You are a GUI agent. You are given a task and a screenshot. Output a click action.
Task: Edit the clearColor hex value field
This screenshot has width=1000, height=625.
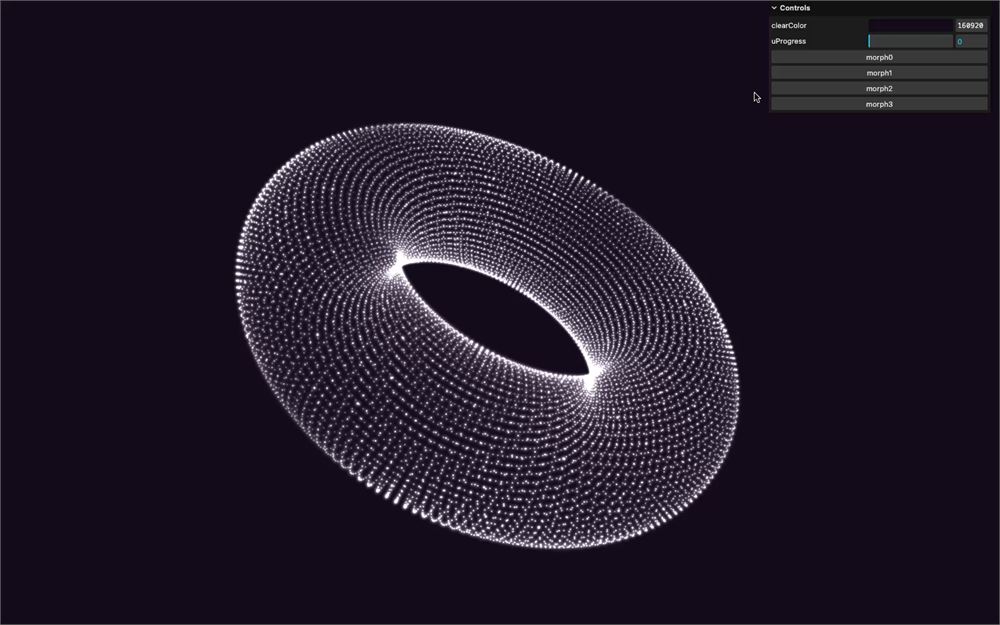click(971, 26)
